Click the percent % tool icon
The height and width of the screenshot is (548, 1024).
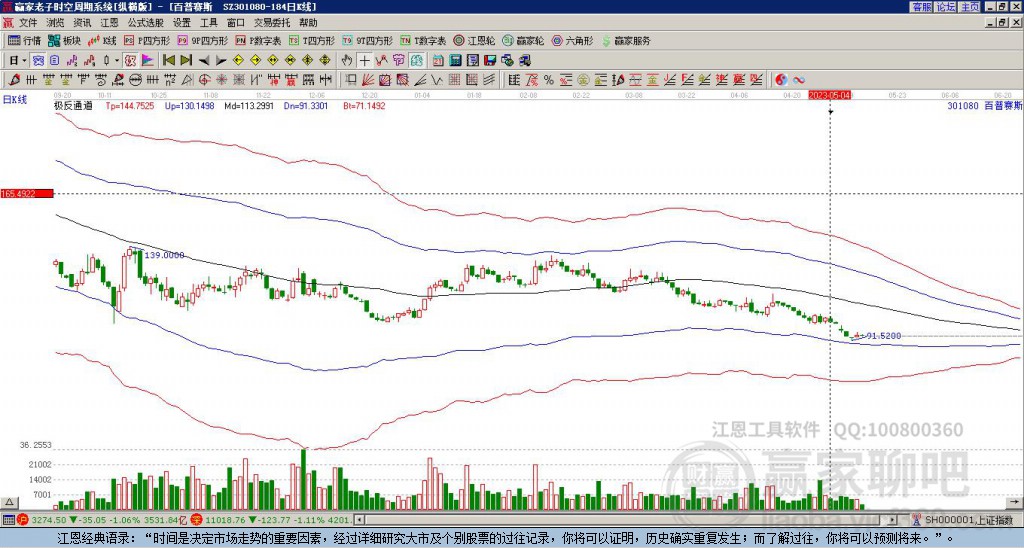pos(549,80)
